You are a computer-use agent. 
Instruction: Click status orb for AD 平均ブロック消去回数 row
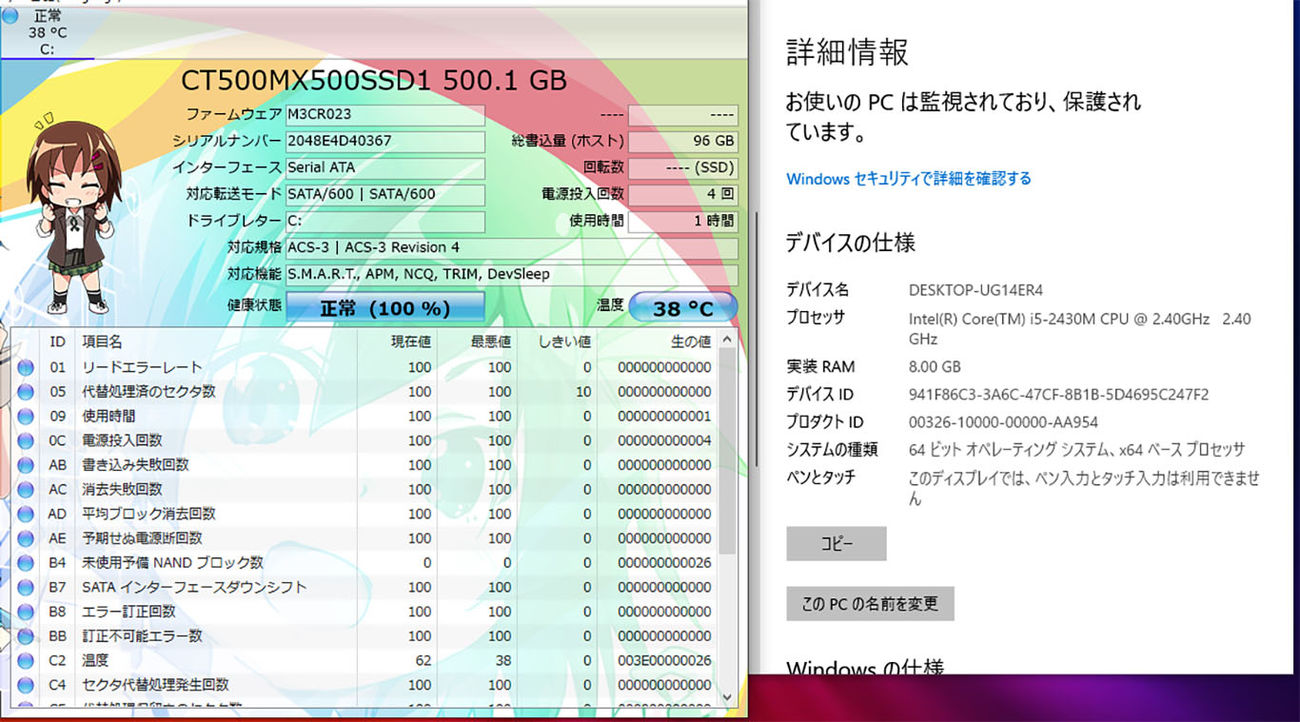25,514
